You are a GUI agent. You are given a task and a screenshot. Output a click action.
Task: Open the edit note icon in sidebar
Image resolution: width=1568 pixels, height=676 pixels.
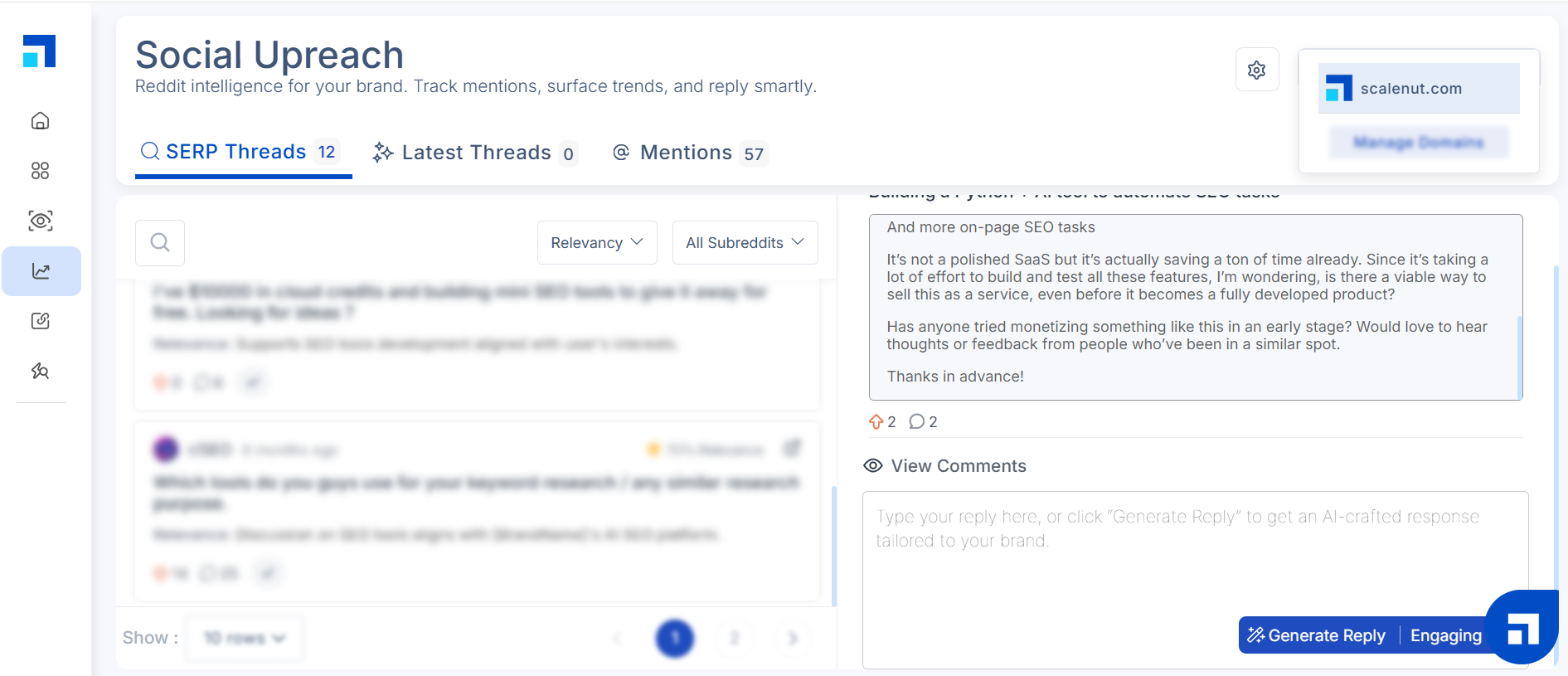[40, 321]
